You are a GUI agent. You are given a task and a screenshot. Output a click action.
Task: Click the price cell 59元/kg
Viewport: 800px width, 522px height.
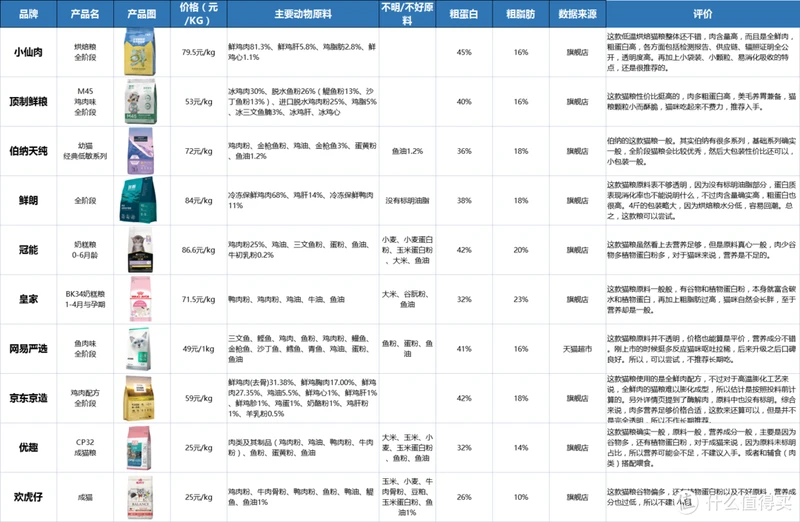(x=199, y=398)
